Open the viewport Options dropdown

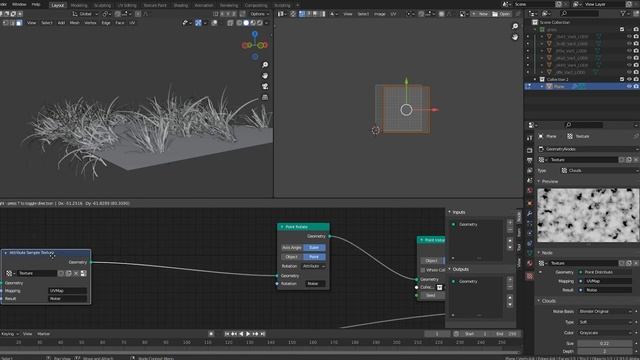click(x=260, y=14)
